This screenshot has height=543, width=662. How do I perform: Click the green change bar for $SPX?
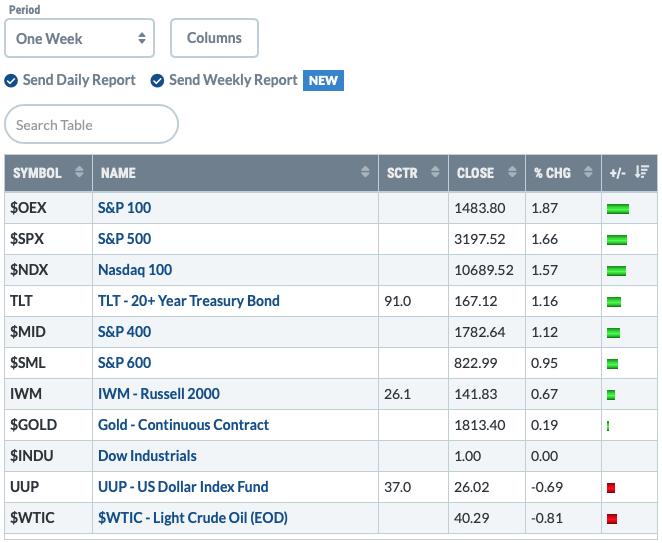617,240
